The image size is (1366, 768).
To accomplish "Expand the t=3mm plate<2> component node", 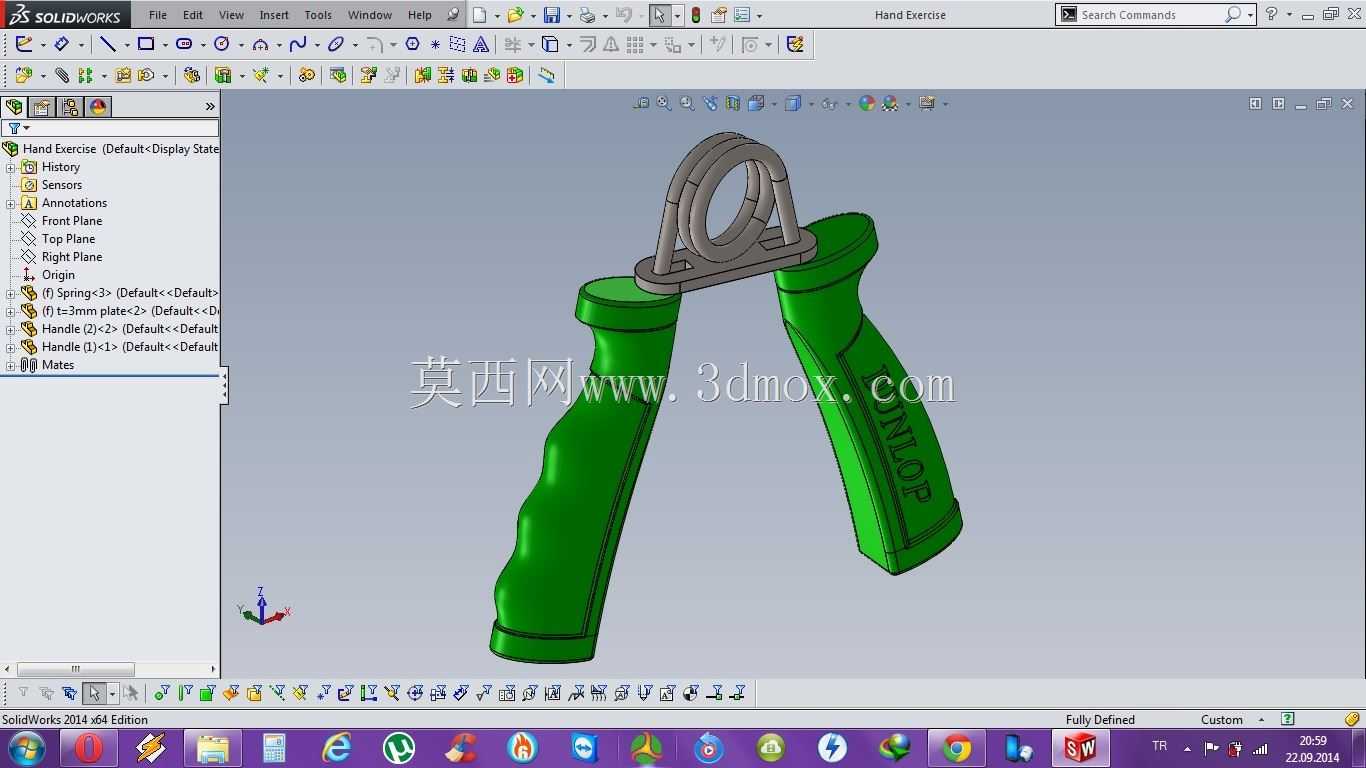I will pos(11,311).
